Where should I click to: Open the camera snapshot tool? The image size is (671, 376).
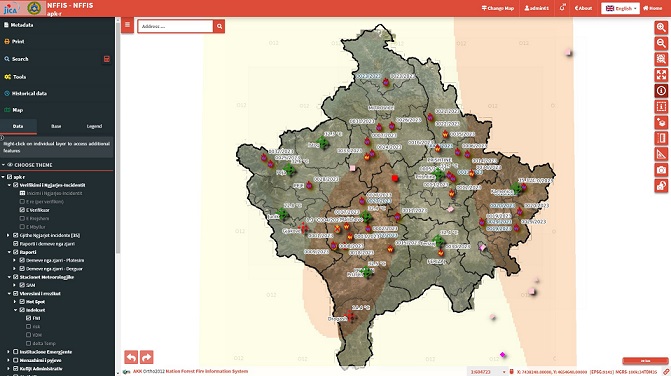661,170
